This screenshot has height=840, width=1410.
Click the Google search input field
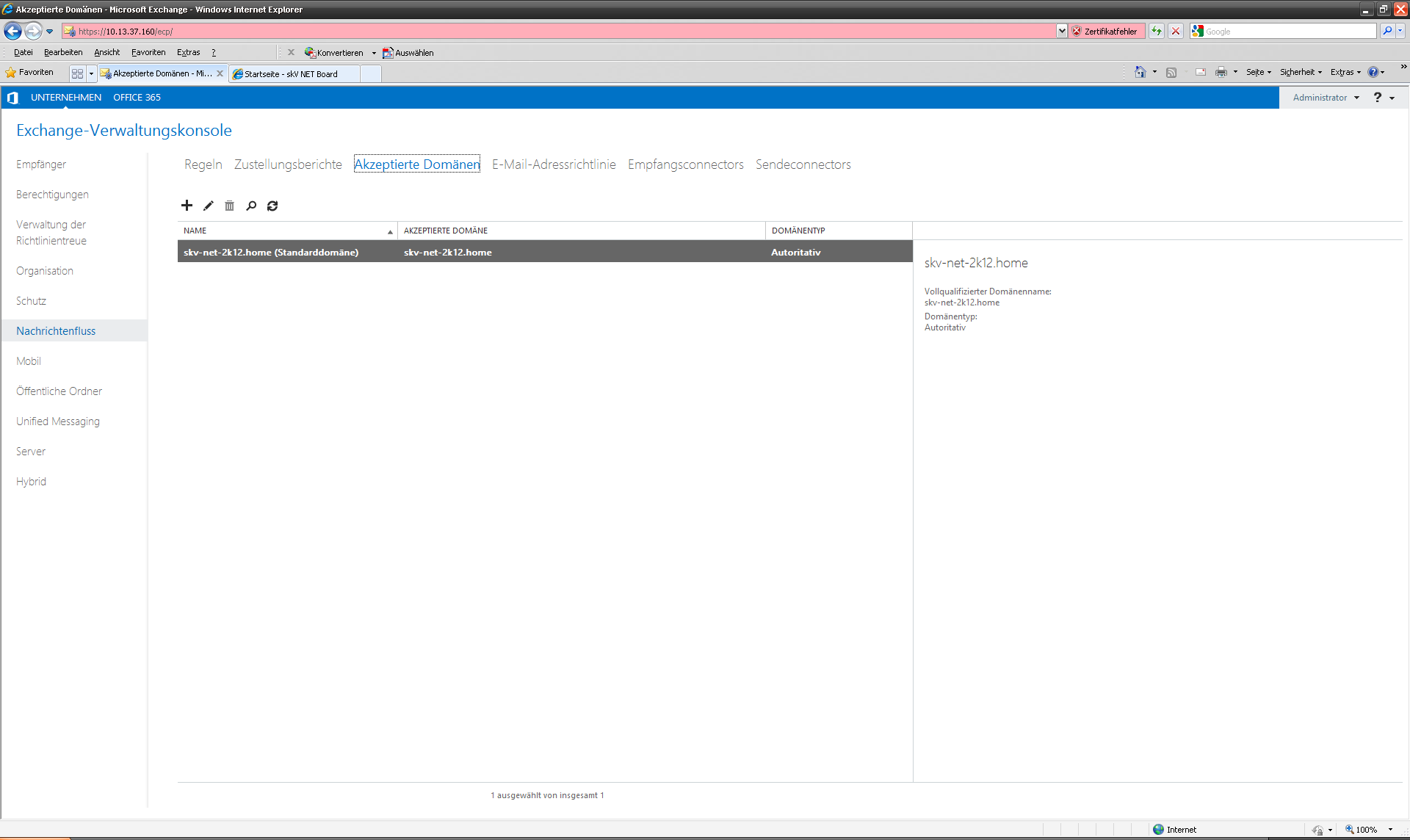[1289, 32]
